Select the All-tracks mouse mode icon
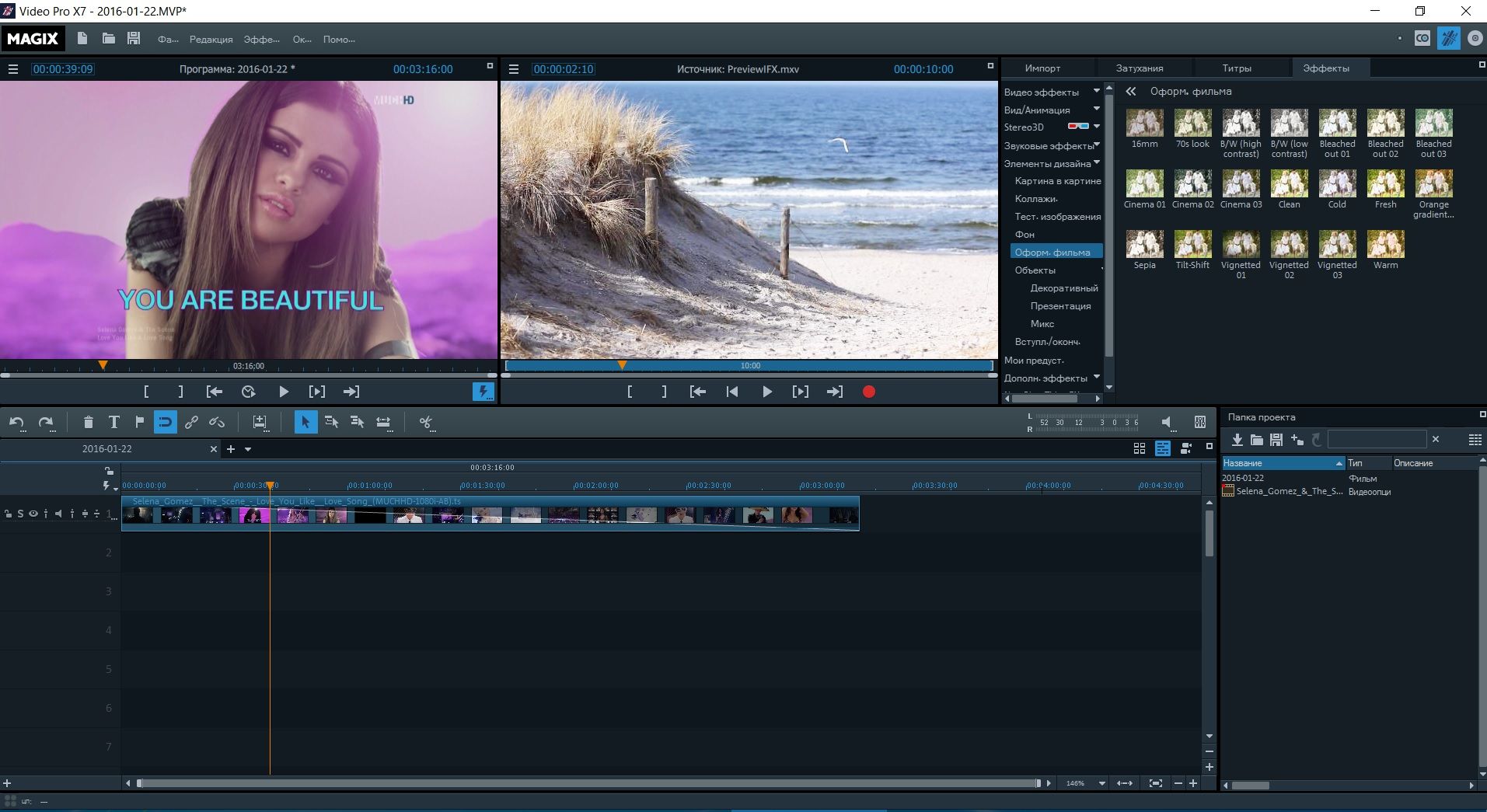1487x812 pixels. point(357,422)
